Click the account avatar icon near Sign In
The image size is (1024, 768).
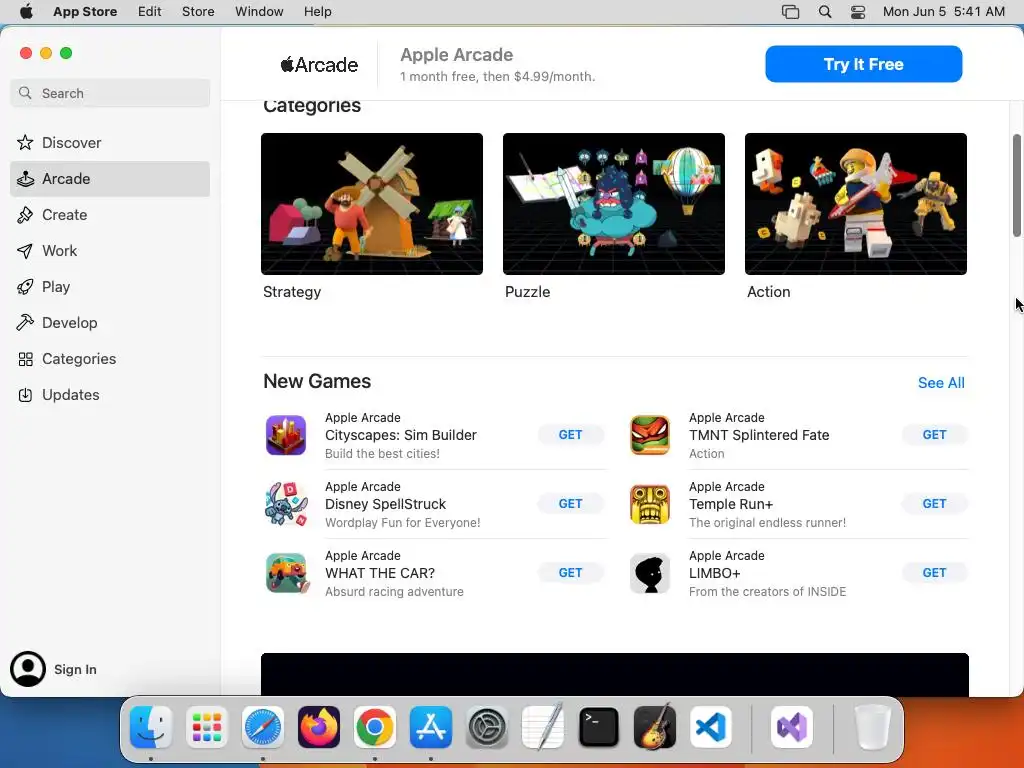(27, 669)
